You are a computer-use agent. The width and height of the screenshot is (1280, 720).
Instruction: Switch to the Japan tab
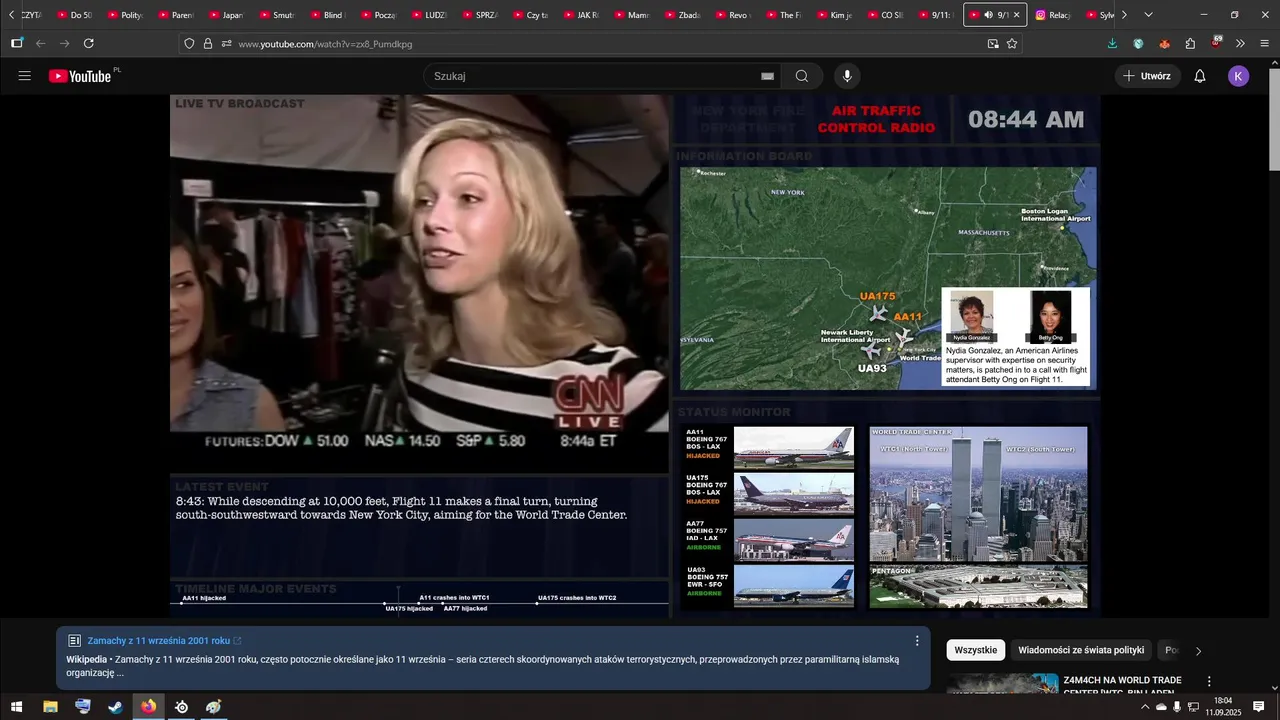[x=228, y=15]
